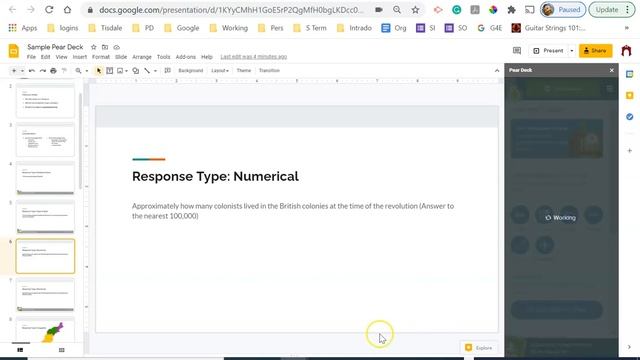Open the Arrange menu
The image size is (640, 360).
click(x=142, y=57)
